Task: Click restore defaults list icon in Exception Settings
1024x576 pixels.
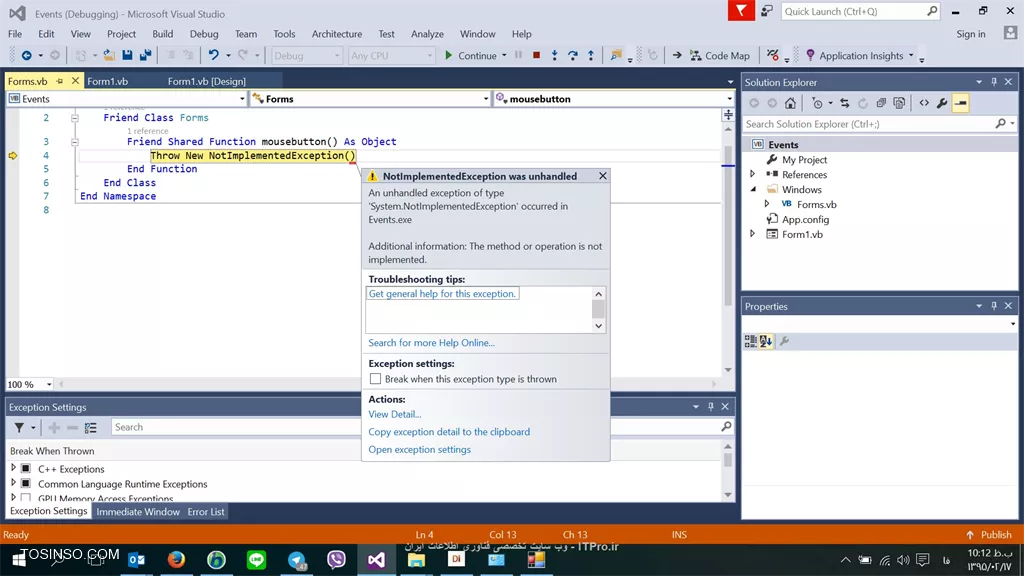Action: (91, 428)
